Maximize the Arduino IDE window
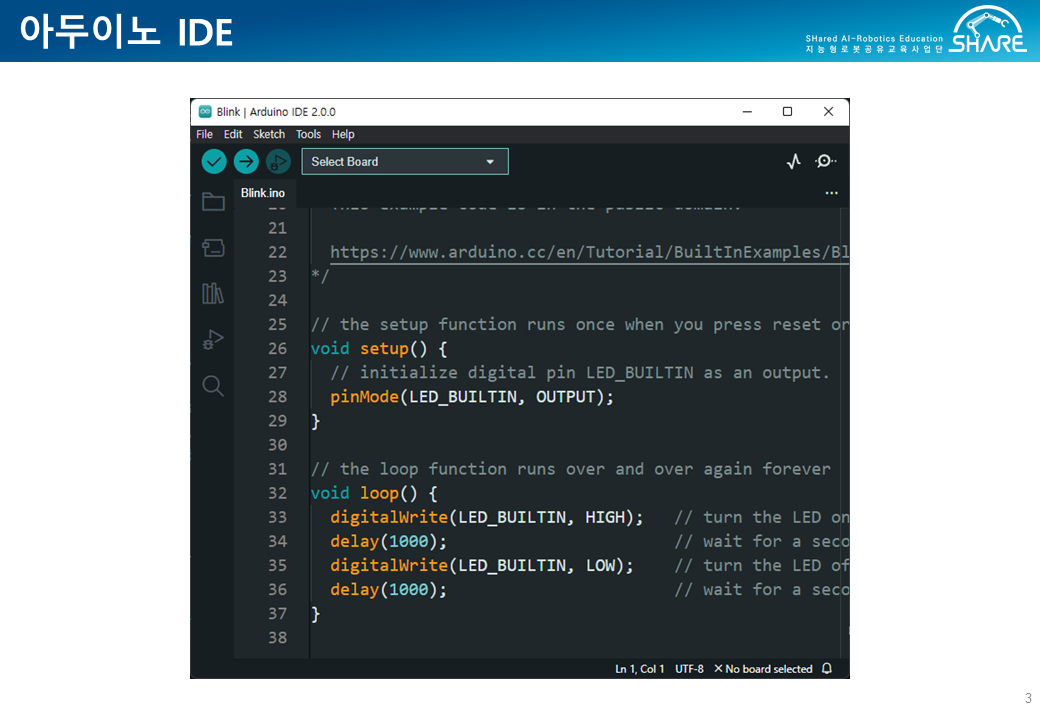Screen dimensions: 1040x720 click(787, 111)
